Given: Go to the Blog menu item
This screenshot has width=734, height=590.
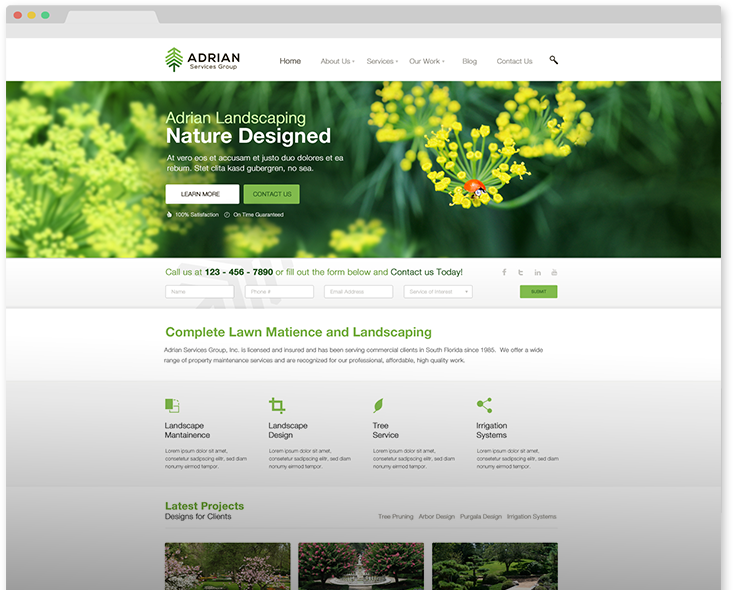Looking at the screenshot, I should (x=469, y=61).
